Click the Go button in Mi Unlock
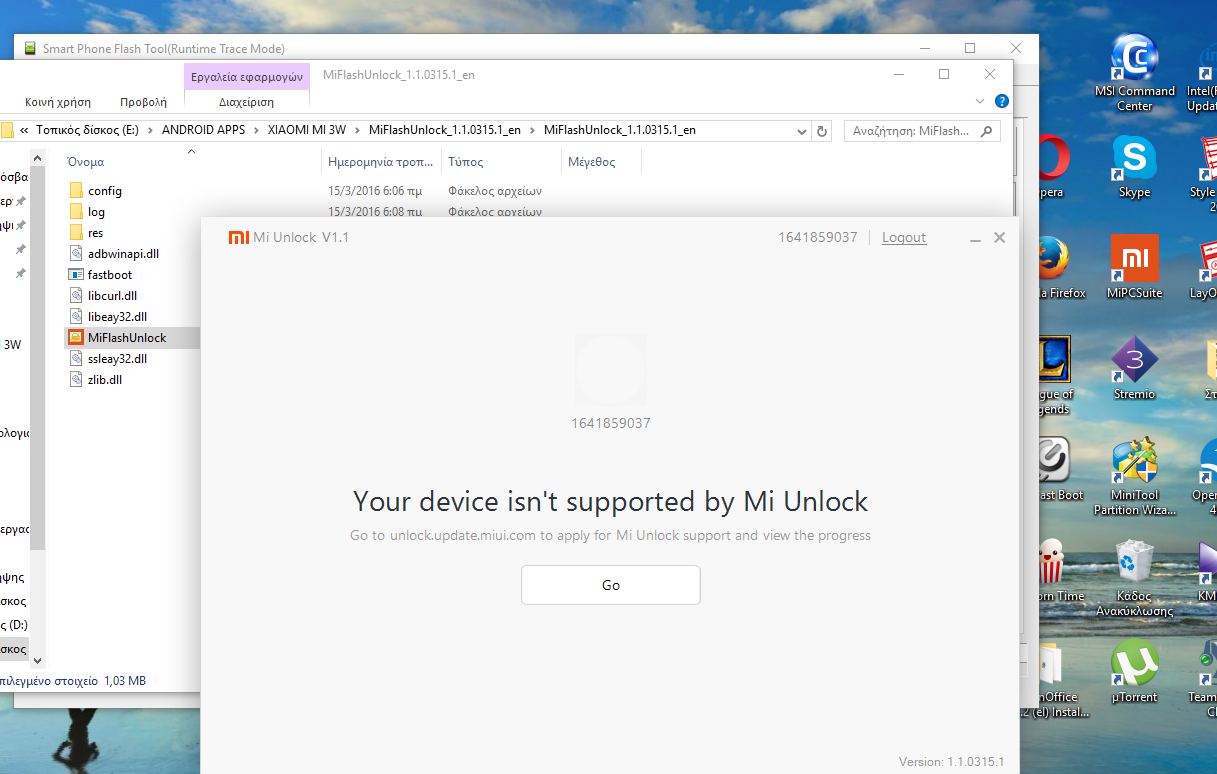This screenshot has height=774, width=1217. coord(610,585)
